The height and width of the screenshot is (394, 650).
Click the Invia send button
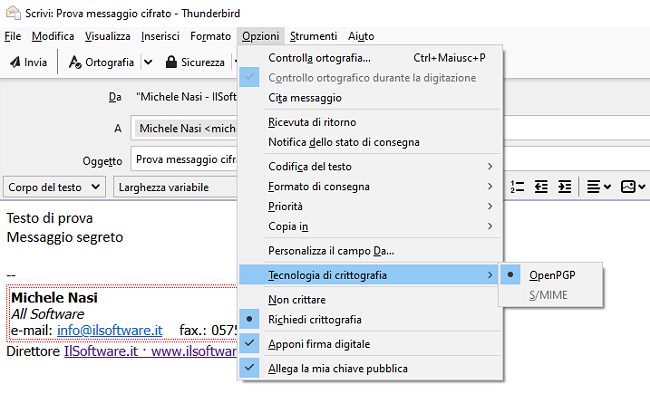(28, 62)
